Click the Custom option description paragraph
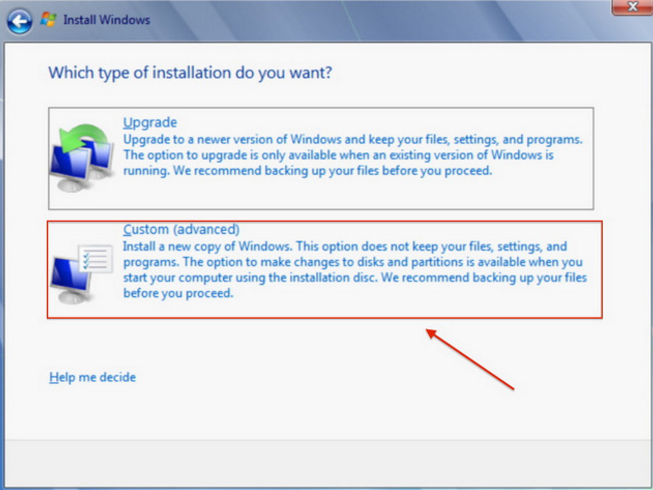The height and width of the screenshot is (490, 653). tap(355, 270)
